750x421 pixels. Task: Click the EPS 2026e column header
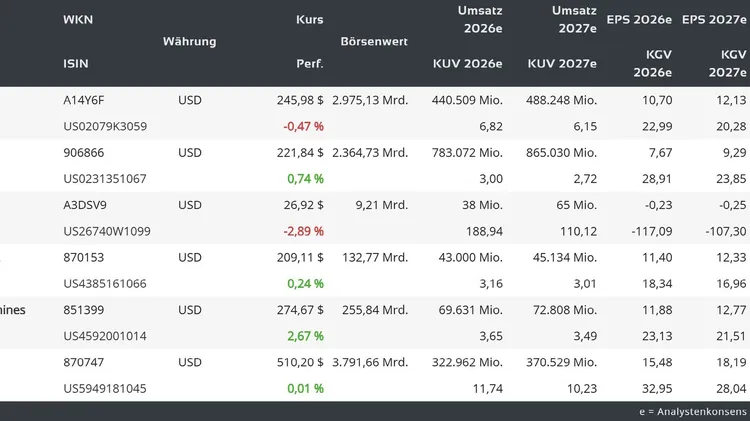[639, 20]
